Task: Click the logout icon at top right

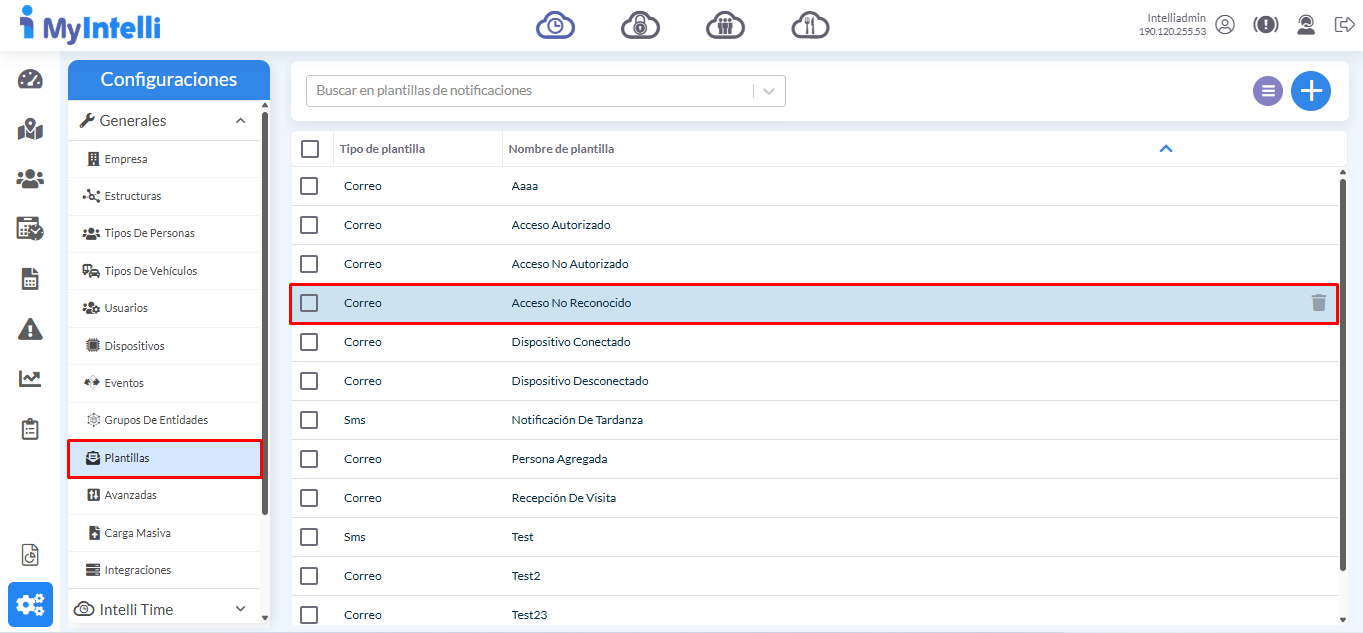Action: coord(1344,25)
